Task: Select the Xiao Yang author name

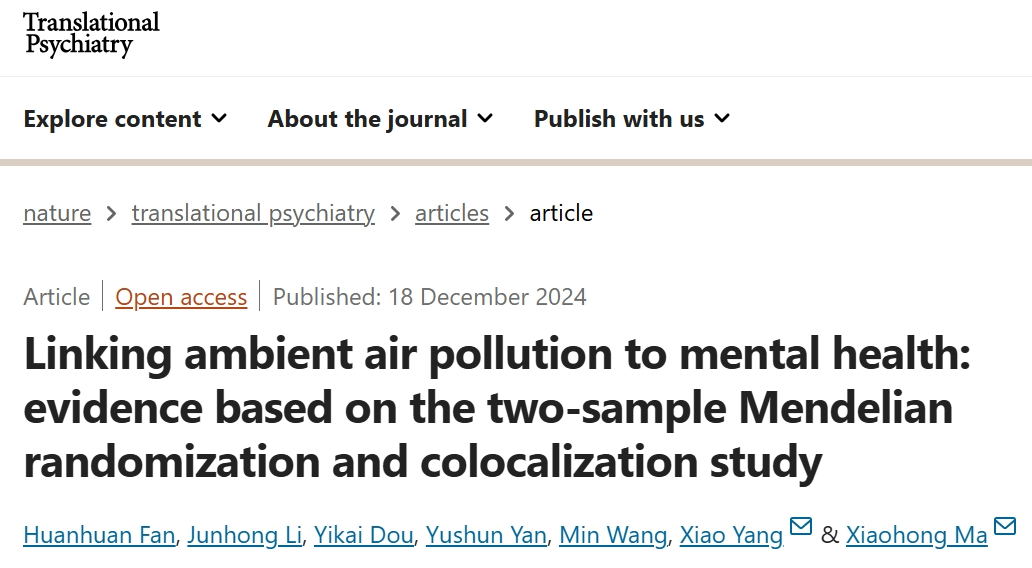Action: 731,535
